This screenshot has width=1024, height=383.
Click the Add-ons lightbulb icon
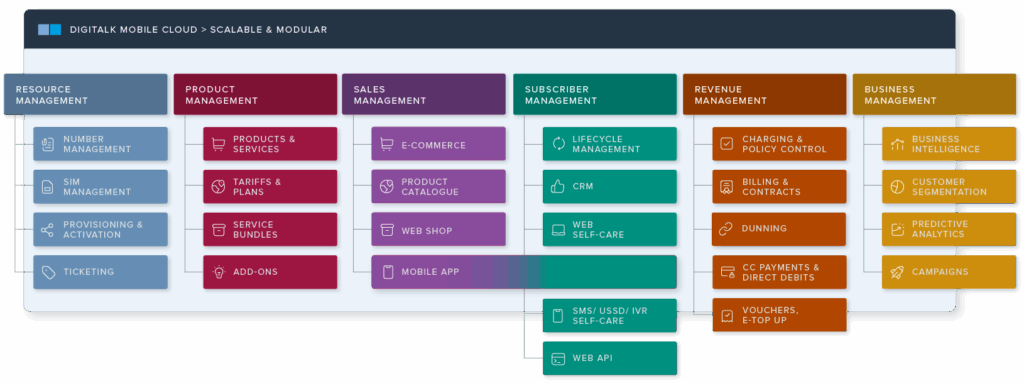click(x=218, y=272)
